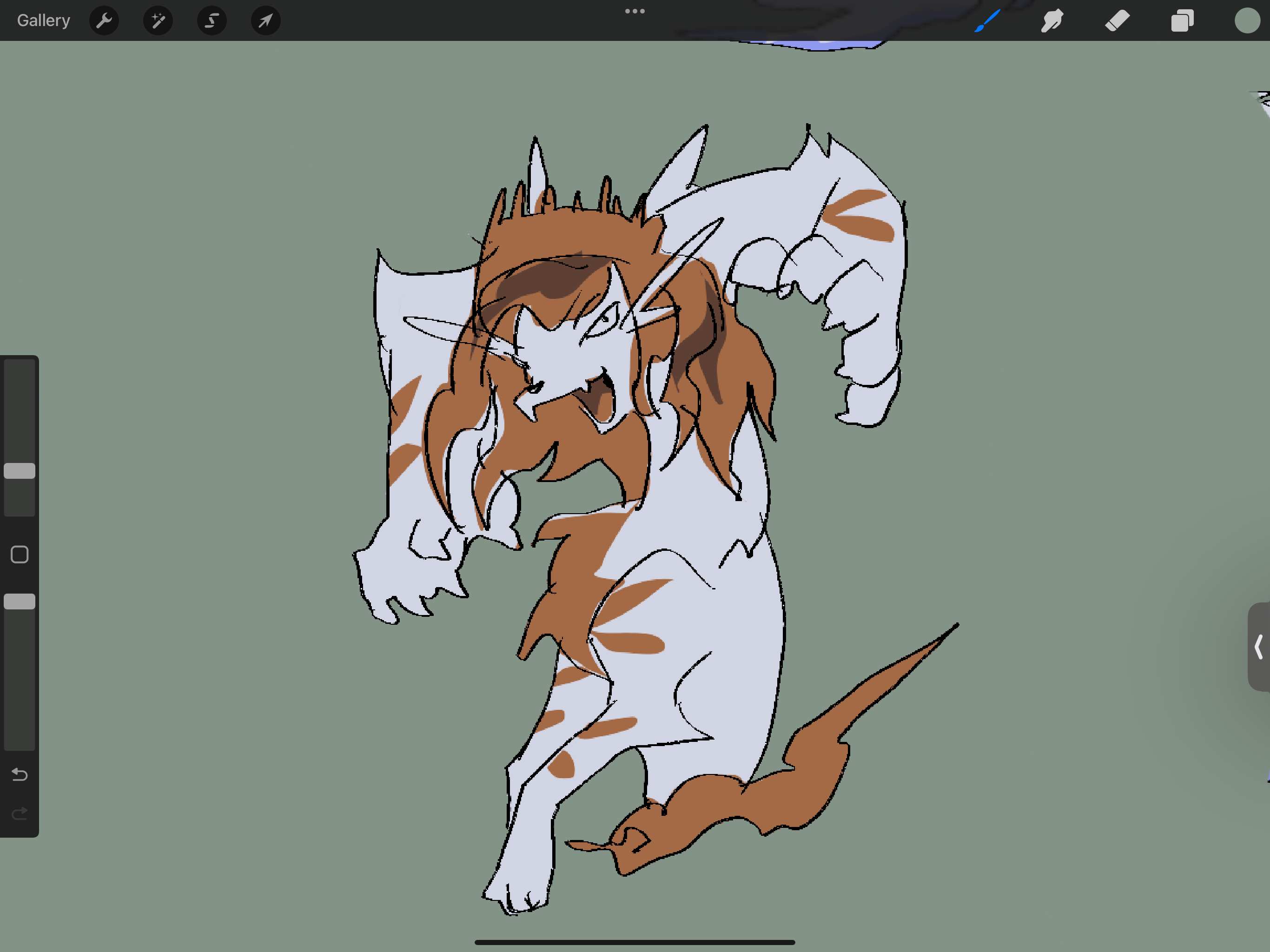This screenshot has width=1270, height=952.
Task: Tap the Redo arrow
Action: [x=20, y=813]
